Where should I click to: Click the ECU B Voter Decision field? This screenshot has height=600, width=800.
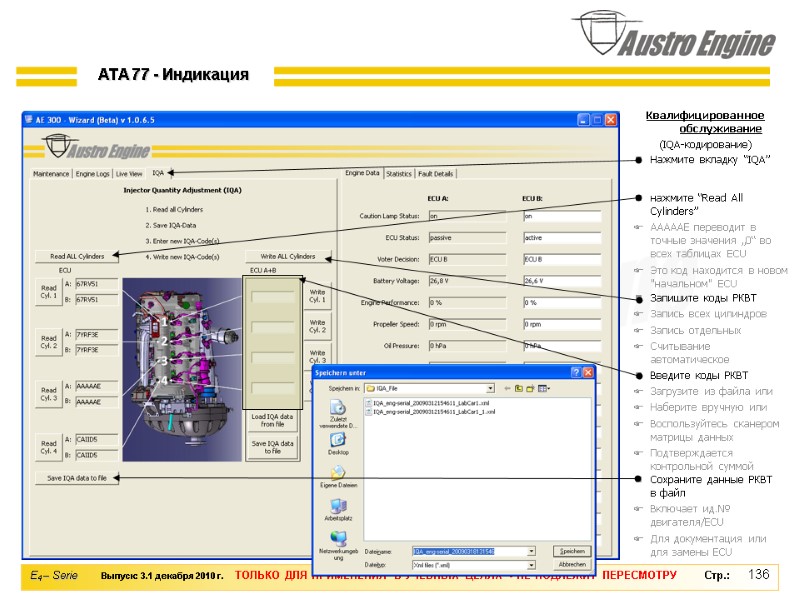point(562,259)
